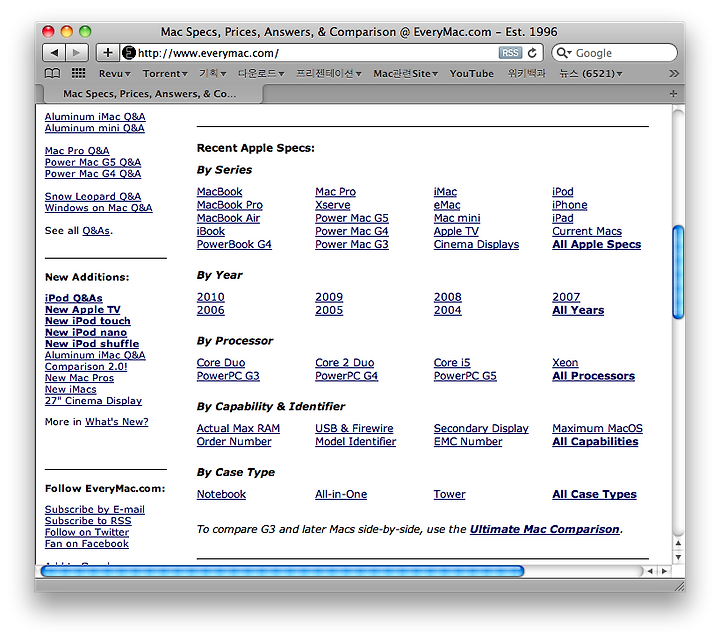Open the All Case Types link

594,494
